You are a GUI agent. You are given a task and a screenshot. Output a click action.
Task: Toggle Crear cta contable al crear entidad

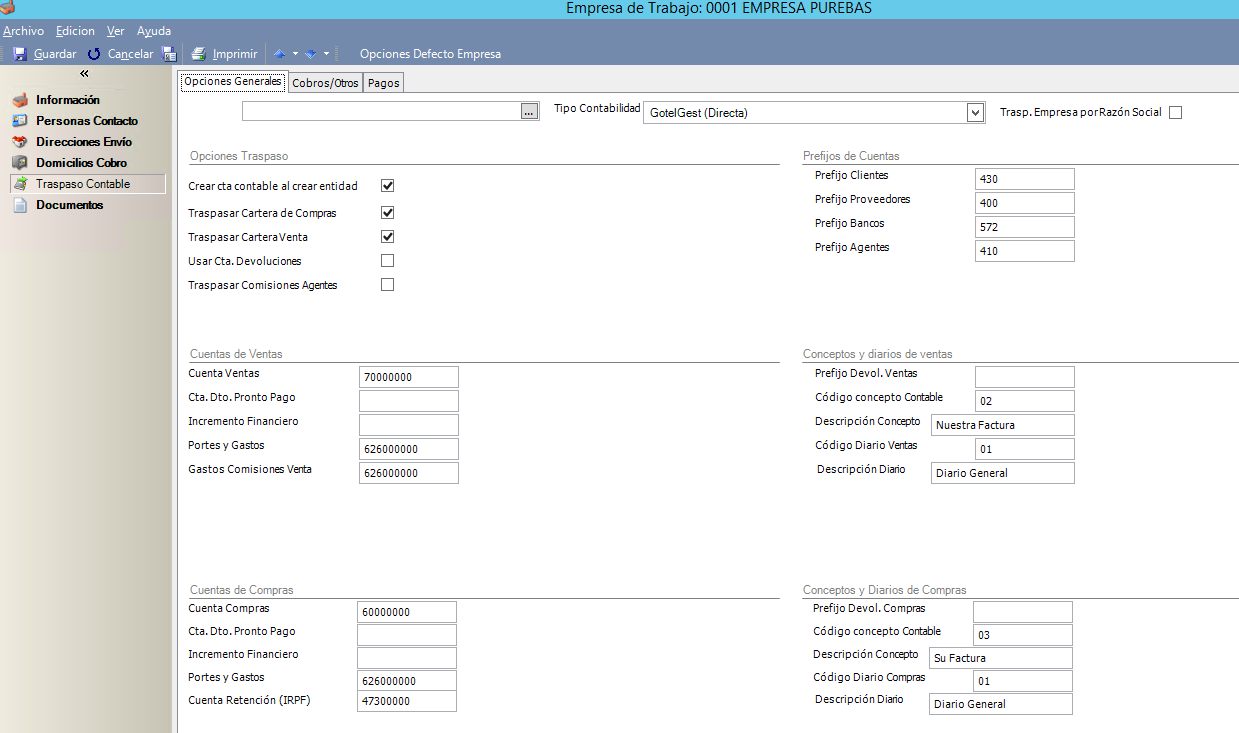(x=388, y=186)
